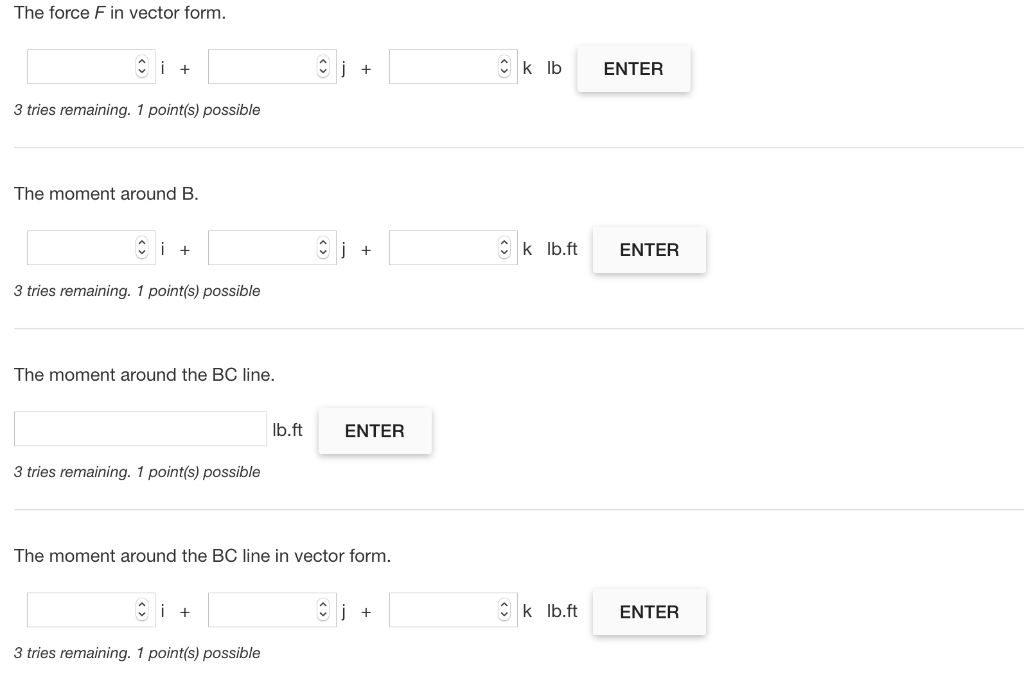This screenshot has width=1024, height=687.
Task: Click the i input field for force F
Action: click(80, 66)
